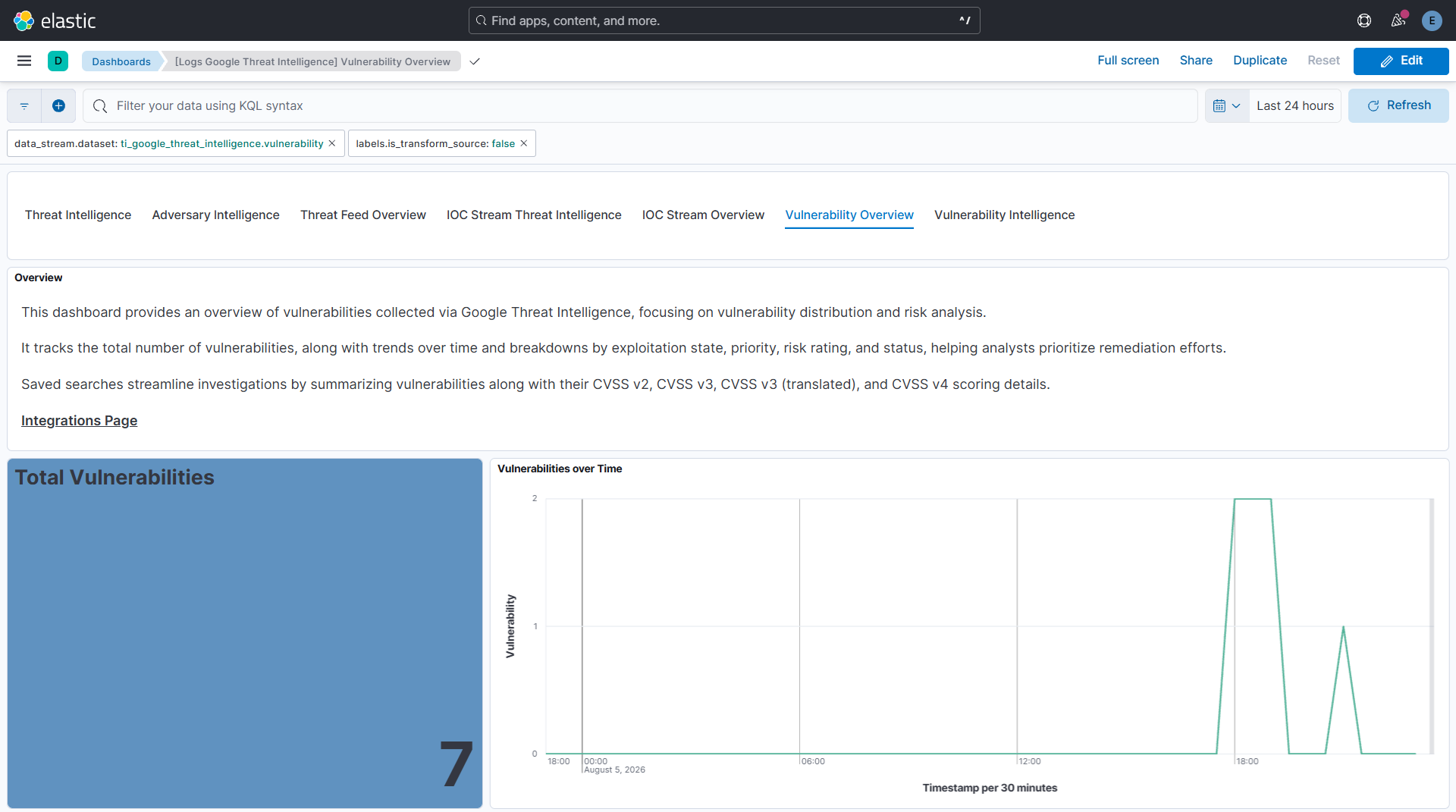Screen dimensions: 1456x812
Task: Open the IOC Stream Threat Intelligence tab
Action: tap(534, 215)
